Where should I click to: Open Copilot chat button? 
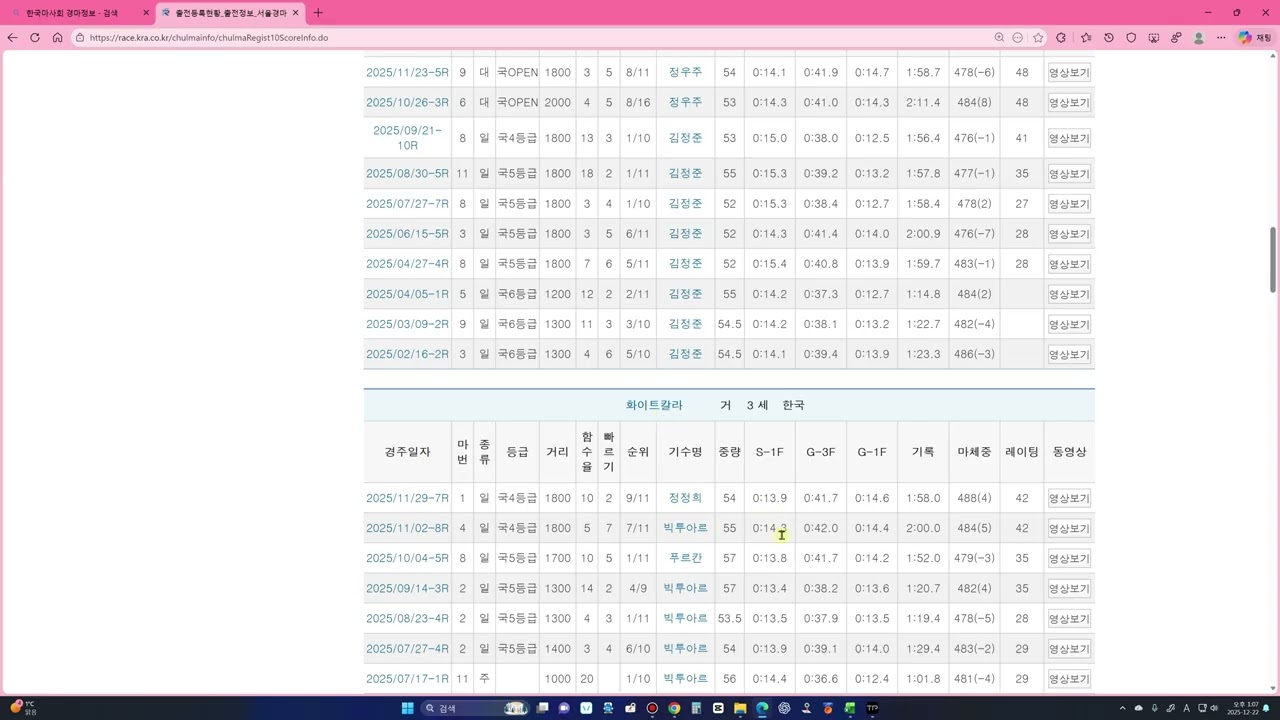[x=1254, y=37]
